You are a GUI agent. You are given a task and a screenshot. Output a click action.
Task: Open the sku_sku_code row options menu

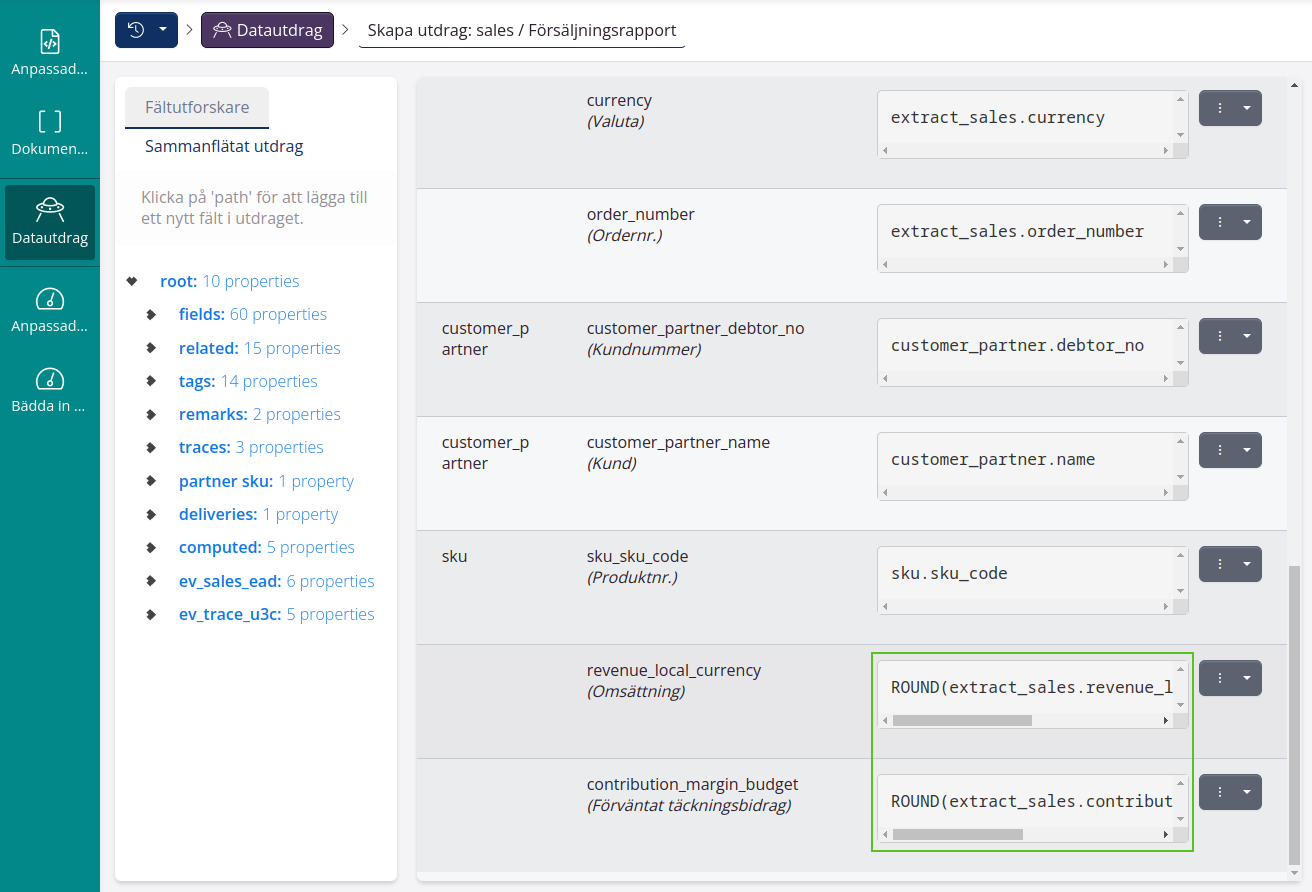pyautogui.click(x=1220, y=564)
